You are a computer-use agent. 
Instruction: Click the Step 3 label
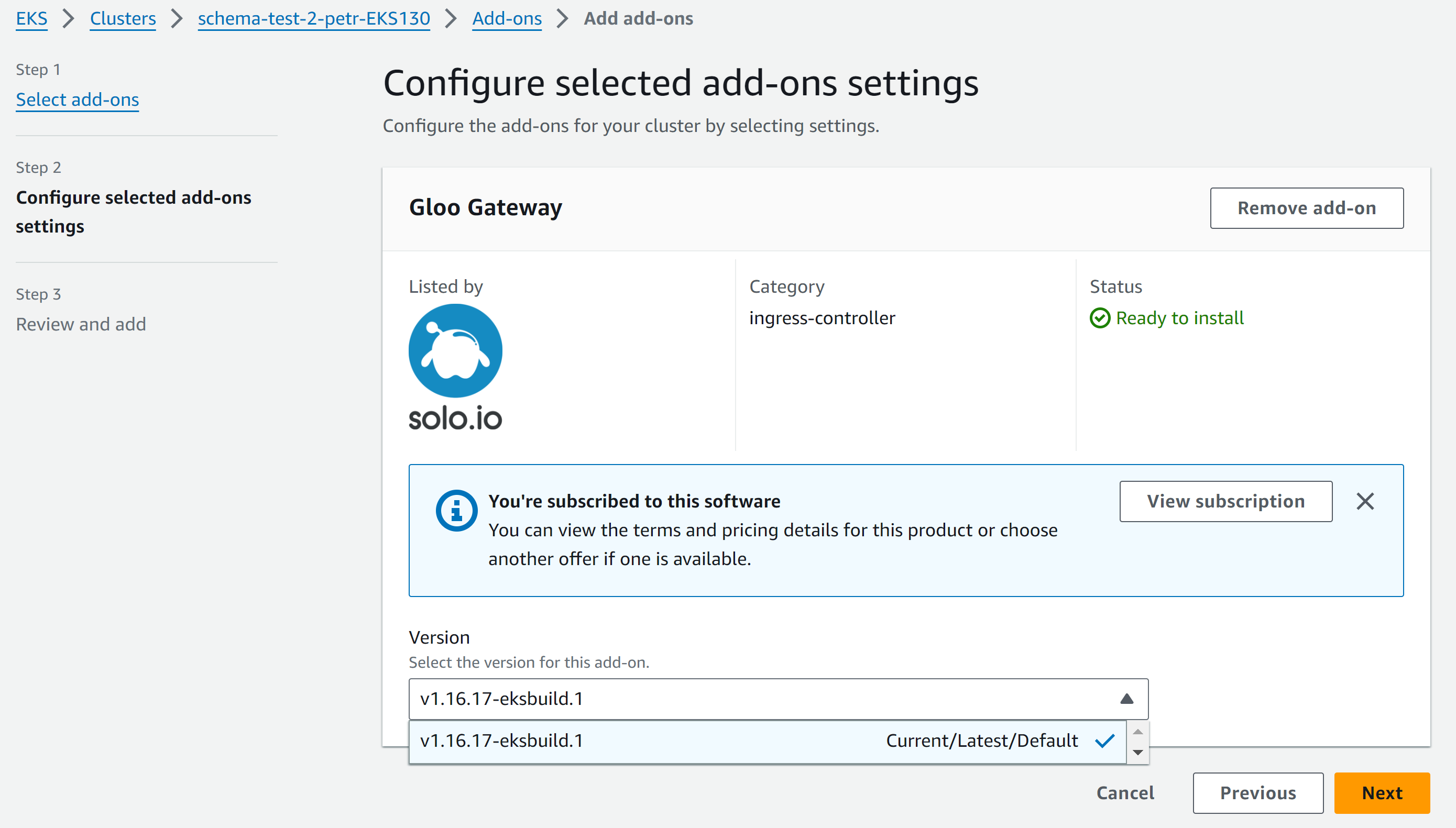pos(38,294)
